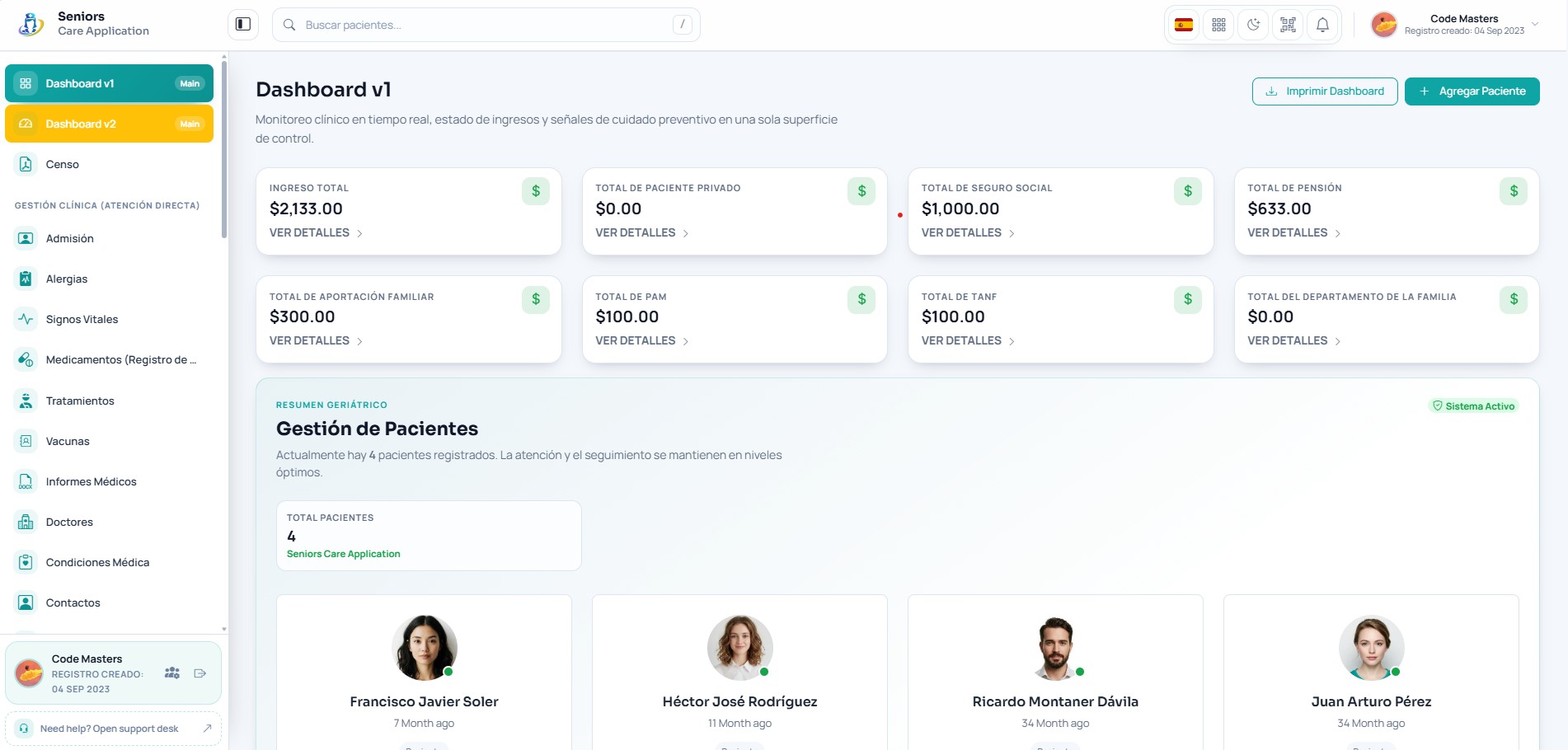
Task: Open the apps grid icon
Action: (x=1218, y=25)
